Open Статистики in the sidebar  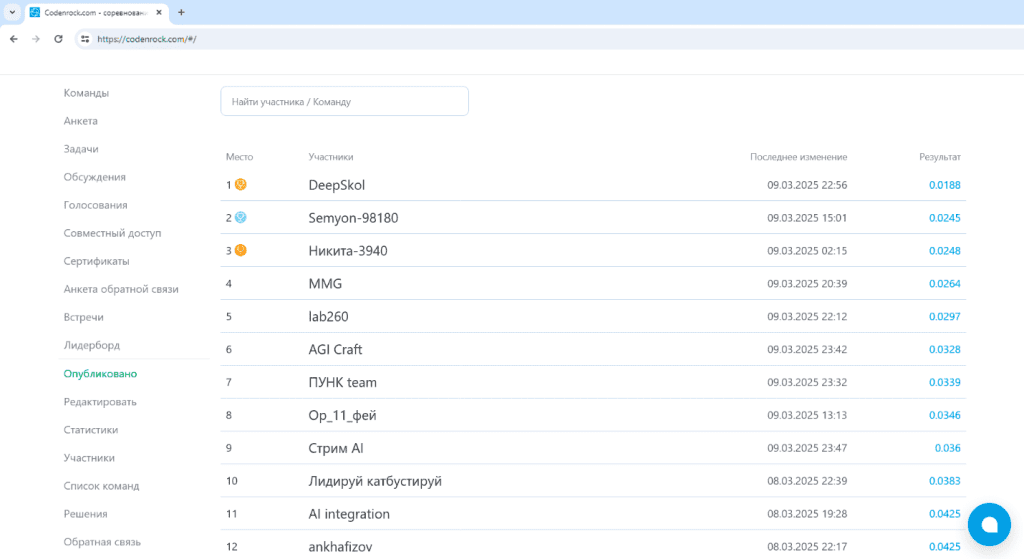[x=91, y=430]
